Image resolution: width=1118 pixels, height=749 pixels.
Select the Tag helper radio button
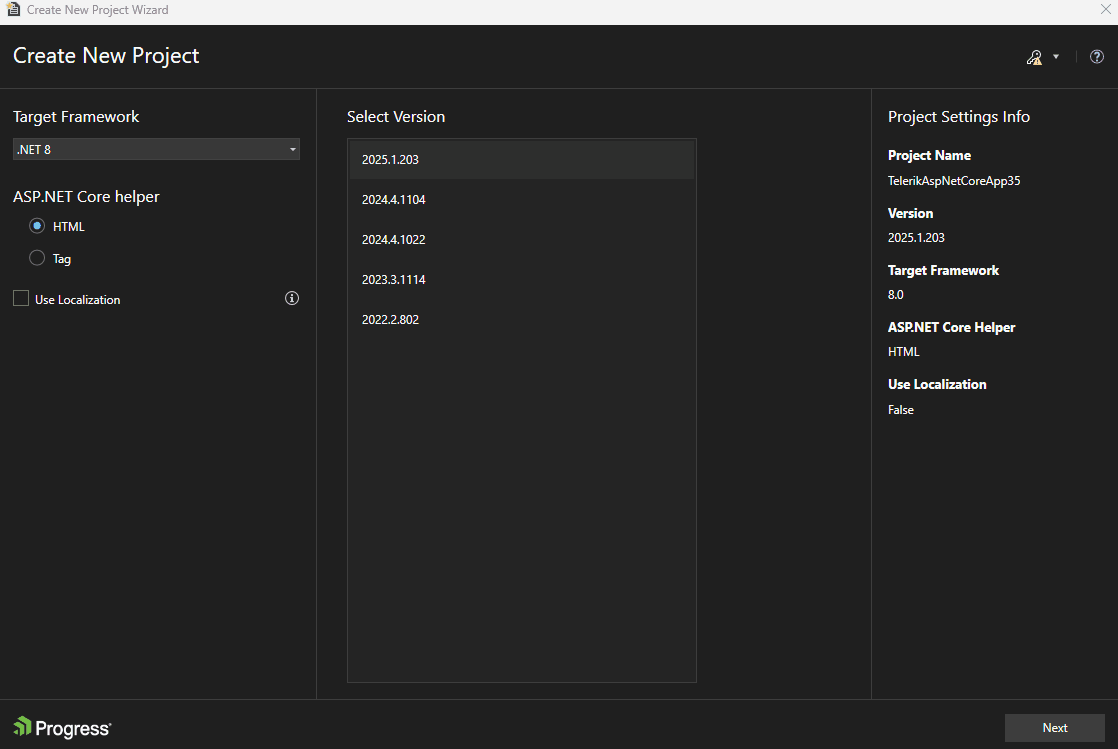click(37, 258)
